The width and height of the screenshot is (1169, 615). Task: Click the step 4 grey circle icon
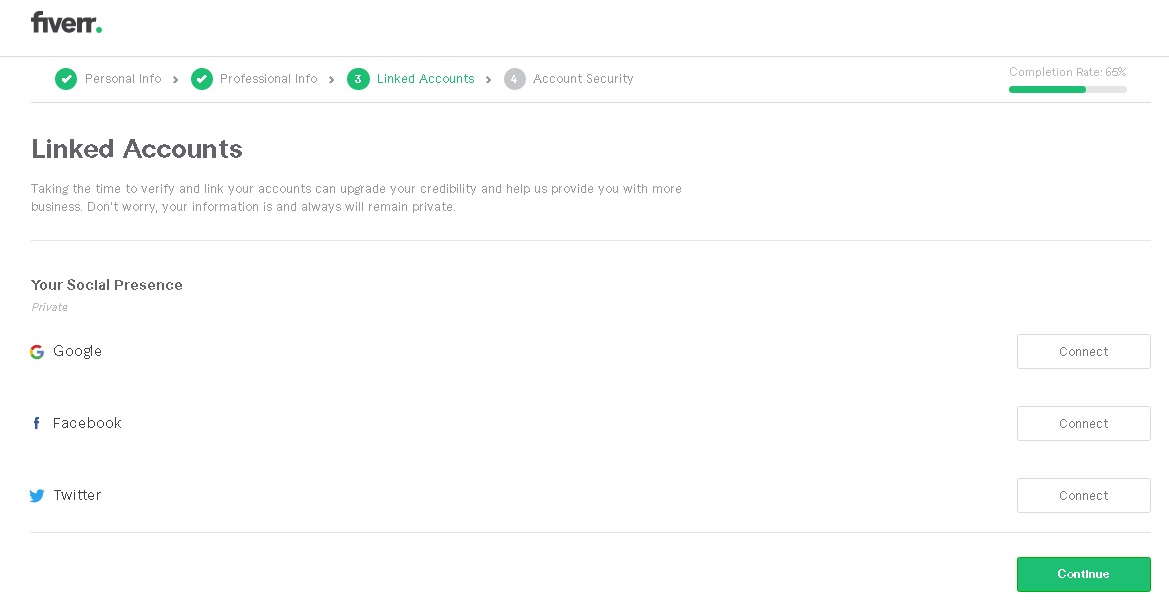514,78
